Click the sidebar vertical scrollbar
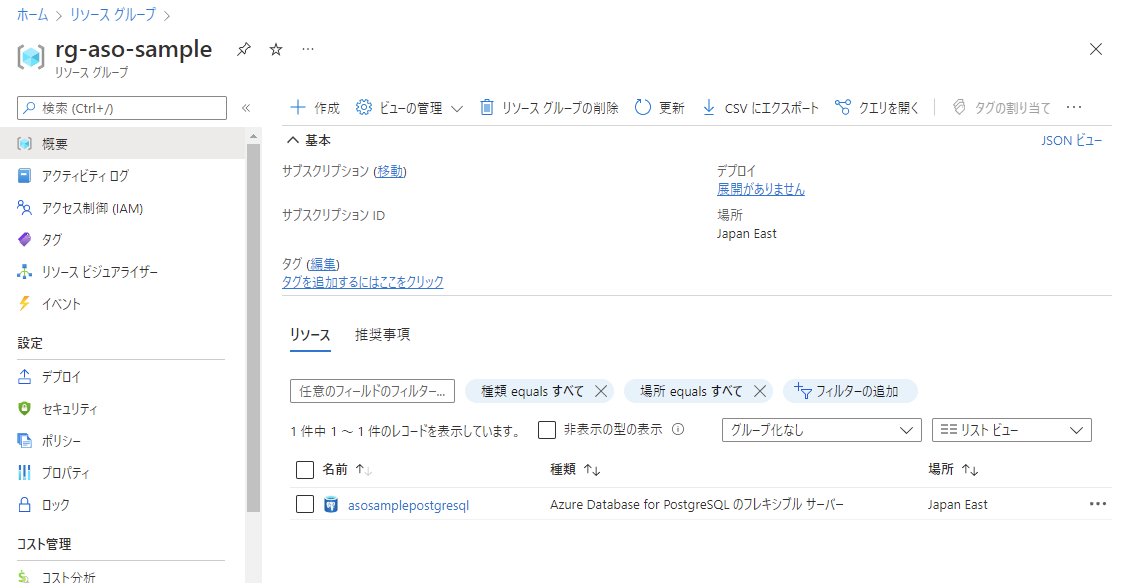The height and width of the screenshot is (583, 1129). coord(253,327)
